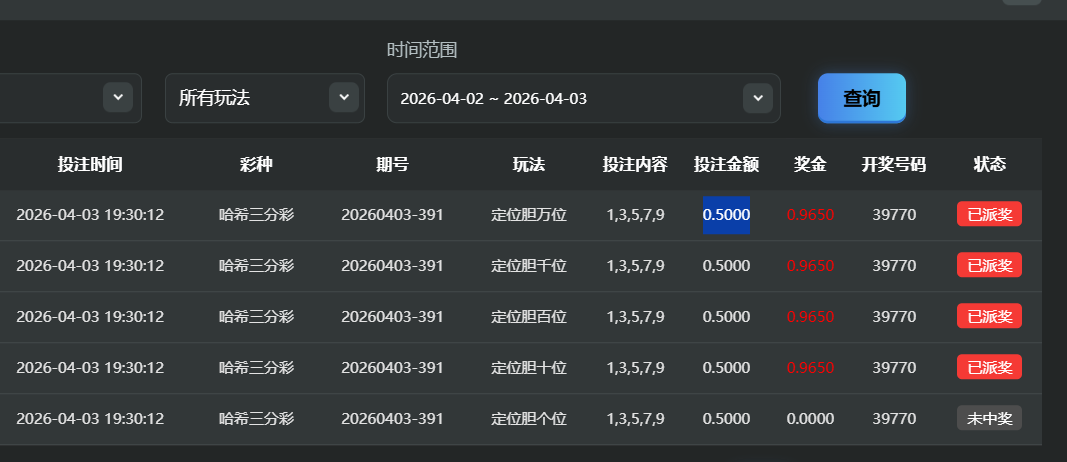Expand the 2026-04-02 ~ 2026-04-03 date range dropdown
Screen dimensions: 1067x462
pos(583,98)
